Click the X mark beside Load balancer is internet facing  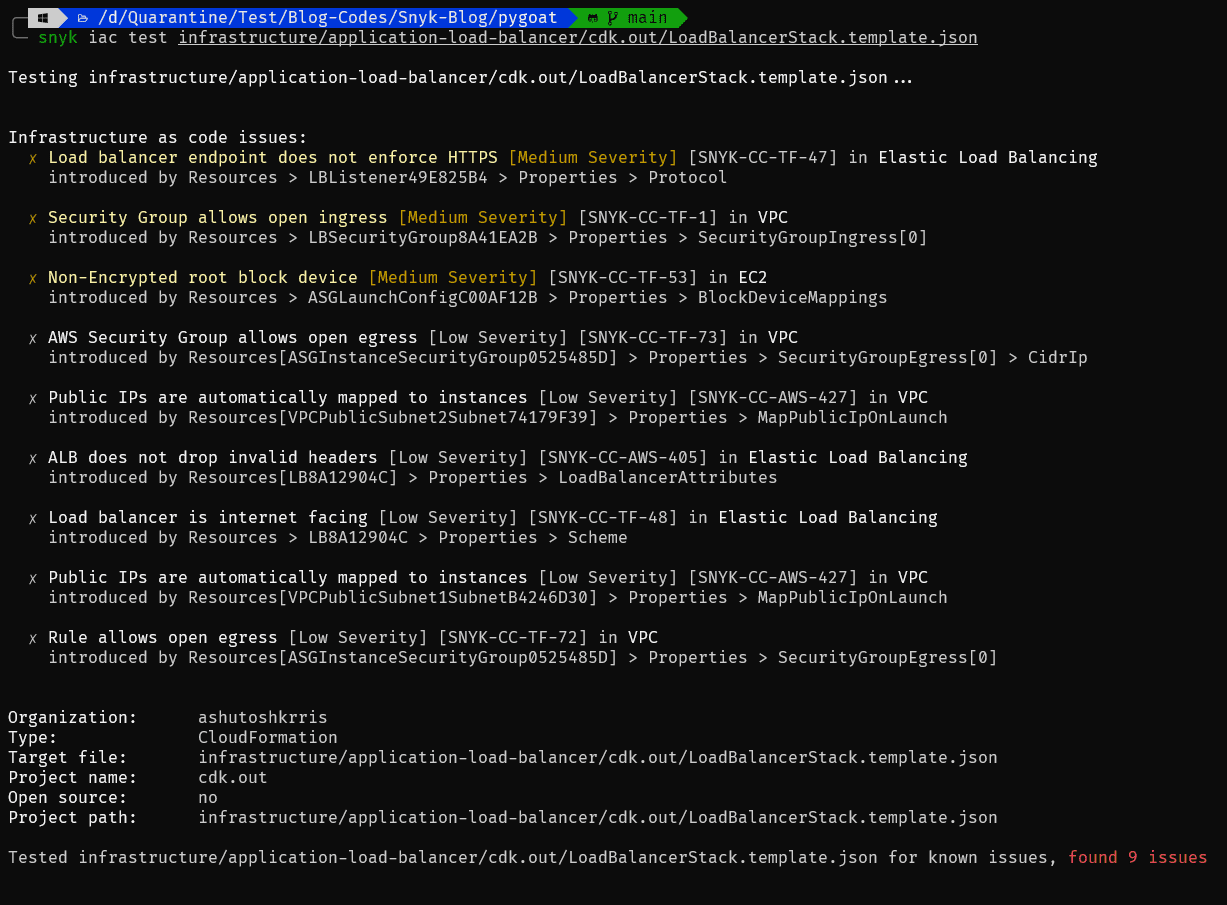33,518
